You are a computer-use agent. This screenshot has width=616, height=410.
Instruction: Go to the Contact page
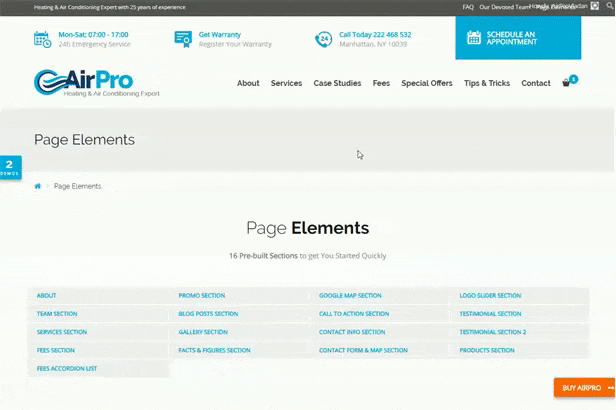click(536, 83)
